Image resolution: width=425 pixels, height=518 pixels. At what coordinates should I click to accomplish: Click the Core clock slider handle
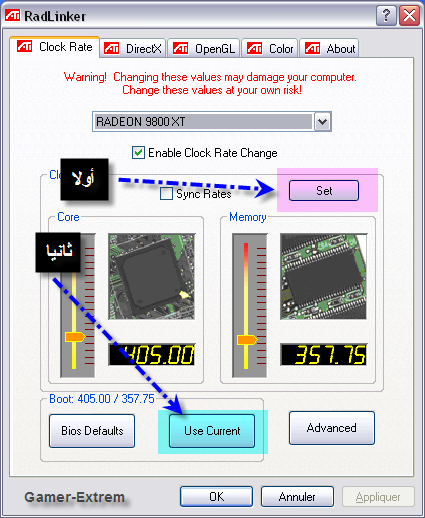coord(75,337)
